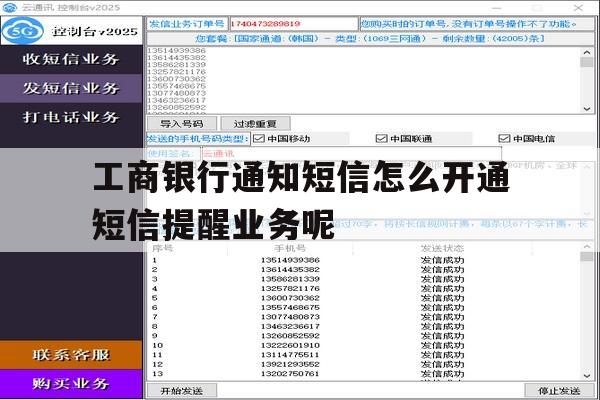Screen dimensions: 600x400
Task: Select table row with number 13921293552
Action: (364, 364)
